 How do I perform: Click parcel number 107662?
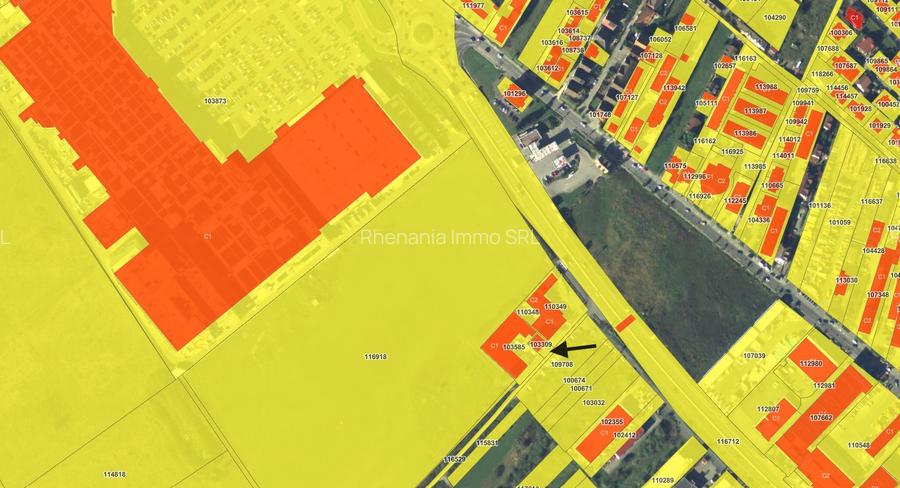[x=821, y=418]
